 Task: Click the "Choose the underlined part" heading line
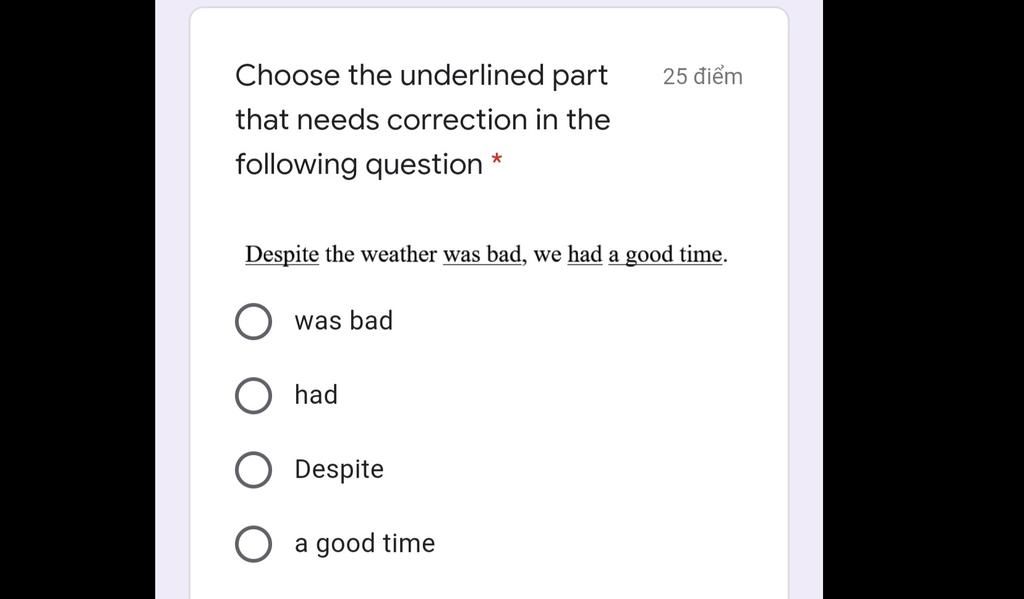(x=421, y=75)
